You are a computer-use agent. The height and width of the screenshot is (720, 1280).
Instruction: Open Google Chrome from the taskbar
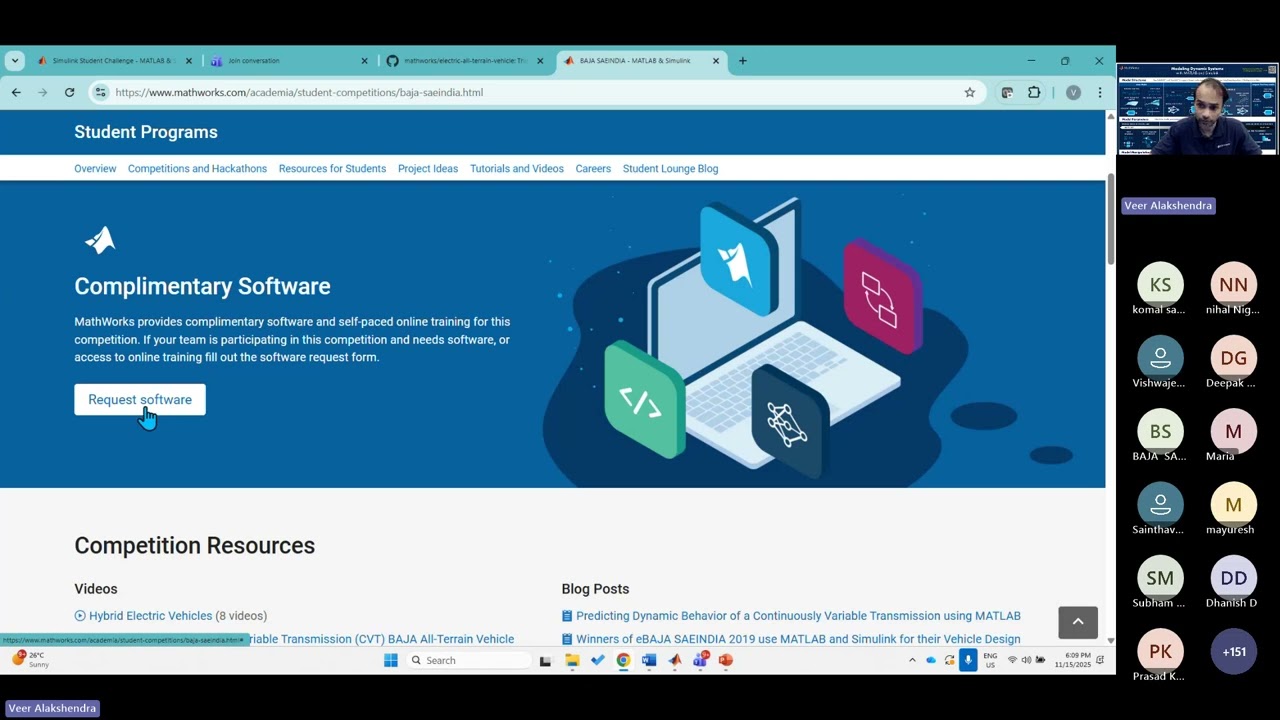[623, 660]
